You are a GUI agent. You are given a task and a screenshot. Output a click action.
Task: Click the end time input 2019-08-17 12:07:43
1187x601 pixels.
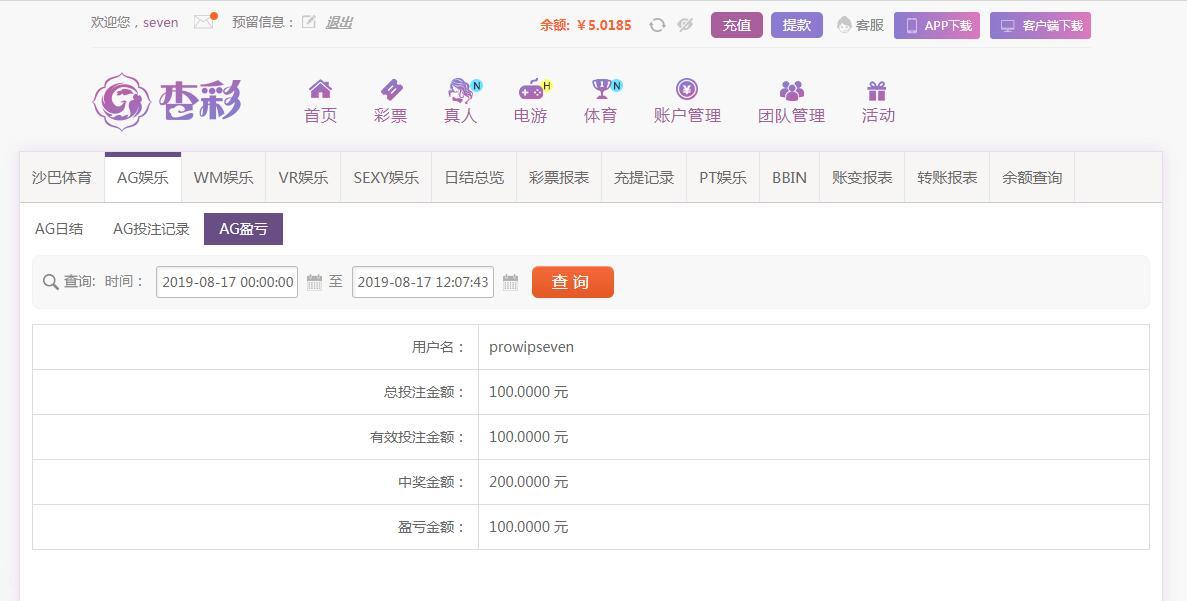[x=422, y=282]
